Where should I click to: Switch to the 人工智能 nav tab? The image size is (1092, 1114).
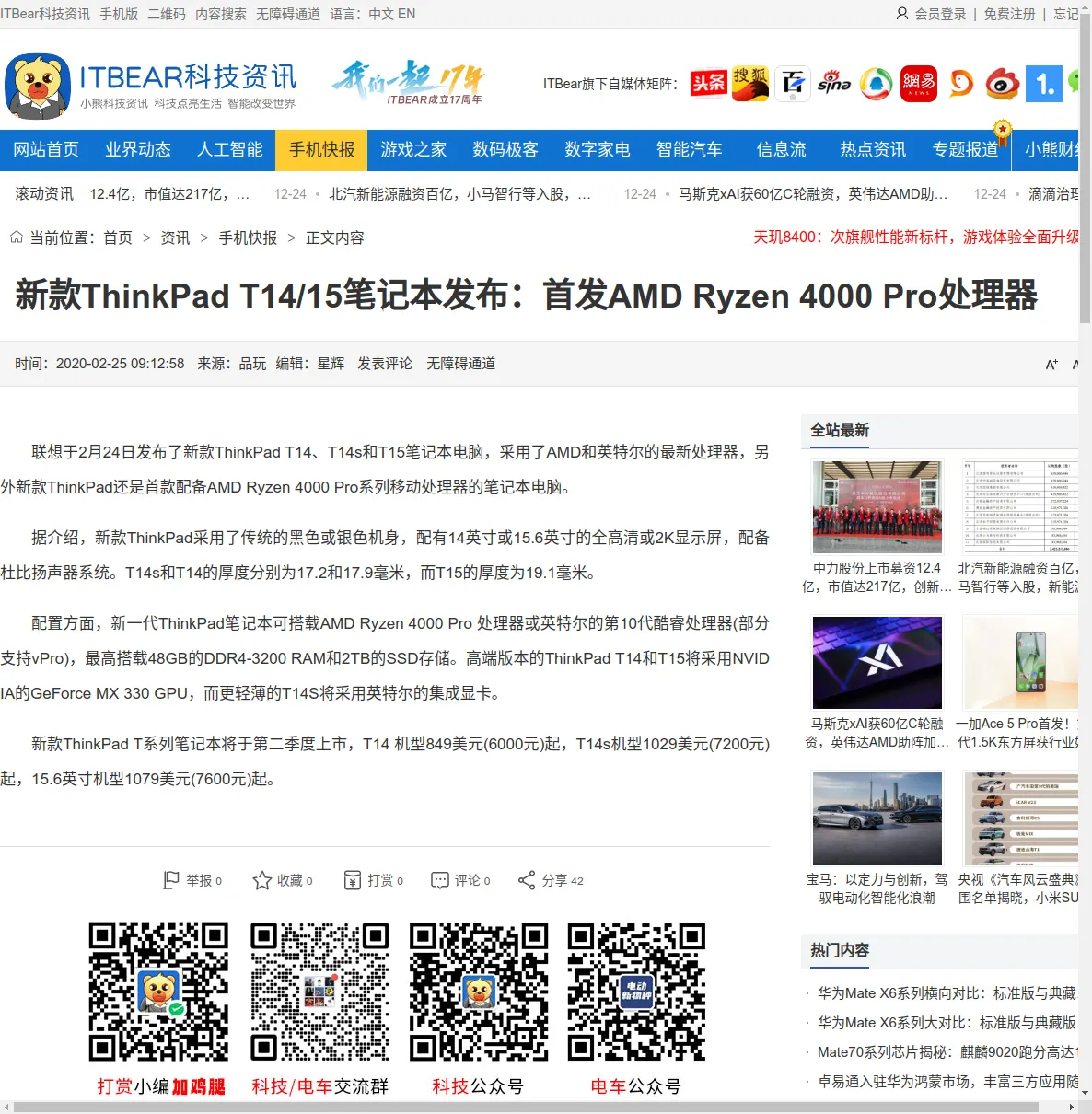point(230,150)
